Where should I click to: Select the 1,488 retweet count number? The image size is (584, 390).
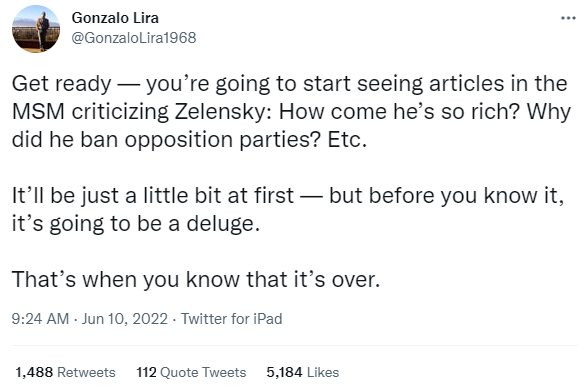pyautogui.click(x=34, y=372)
